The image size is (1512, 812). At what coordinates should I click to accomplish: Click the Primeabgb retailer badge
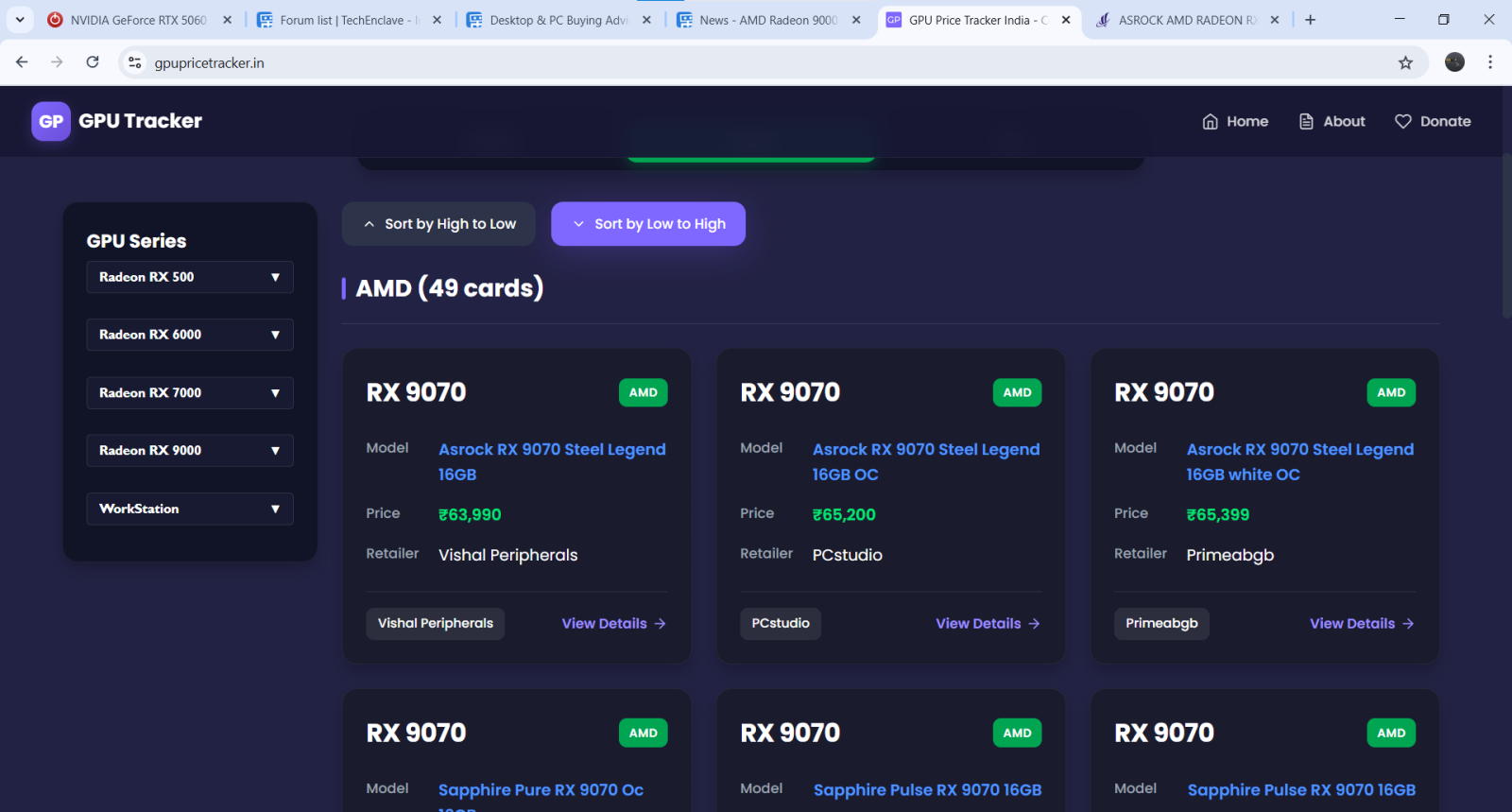point(1161,623)
